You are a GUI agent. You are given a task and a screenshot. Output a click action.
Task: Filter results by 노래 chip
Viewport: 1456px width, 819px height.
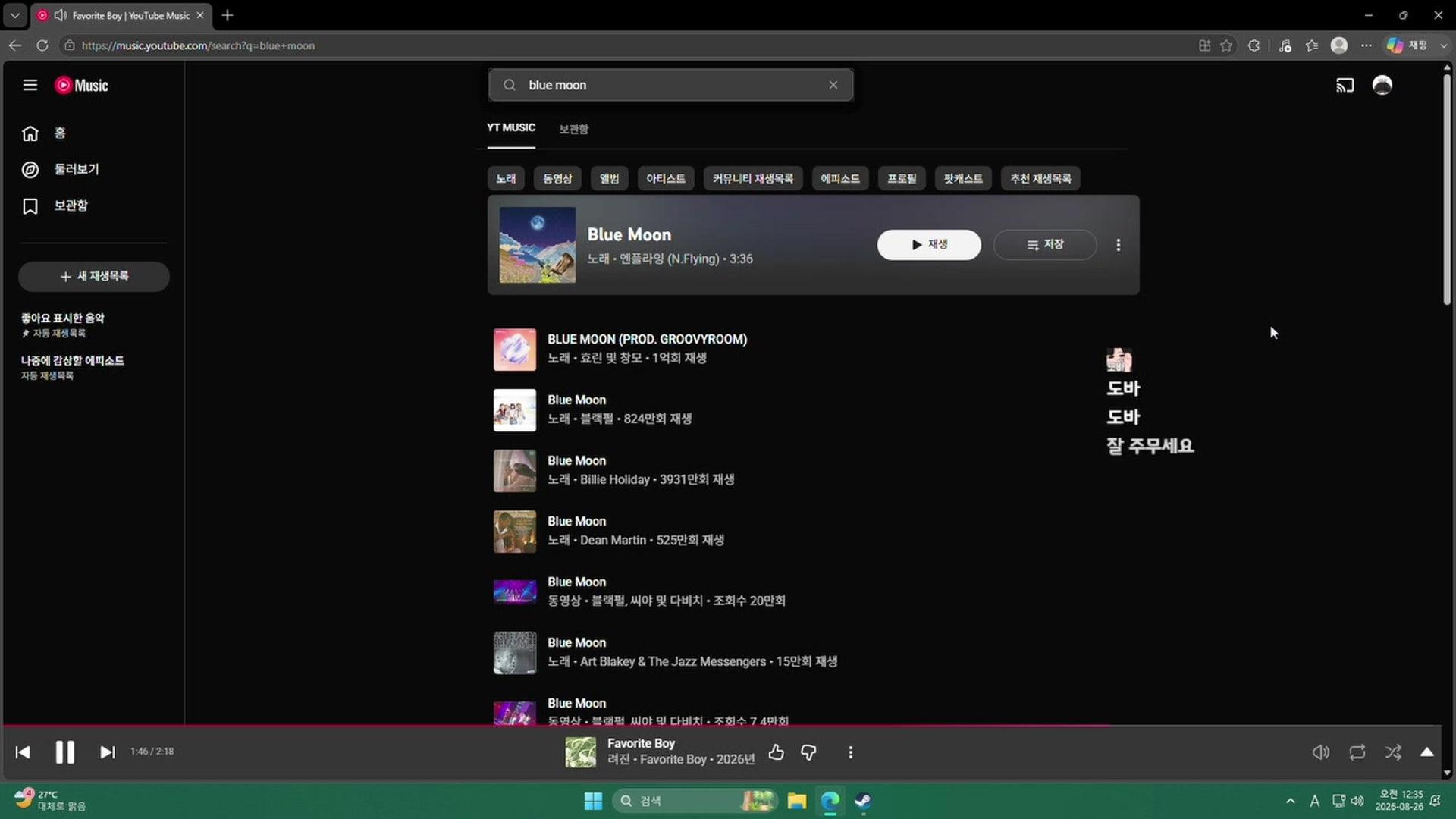506,179
